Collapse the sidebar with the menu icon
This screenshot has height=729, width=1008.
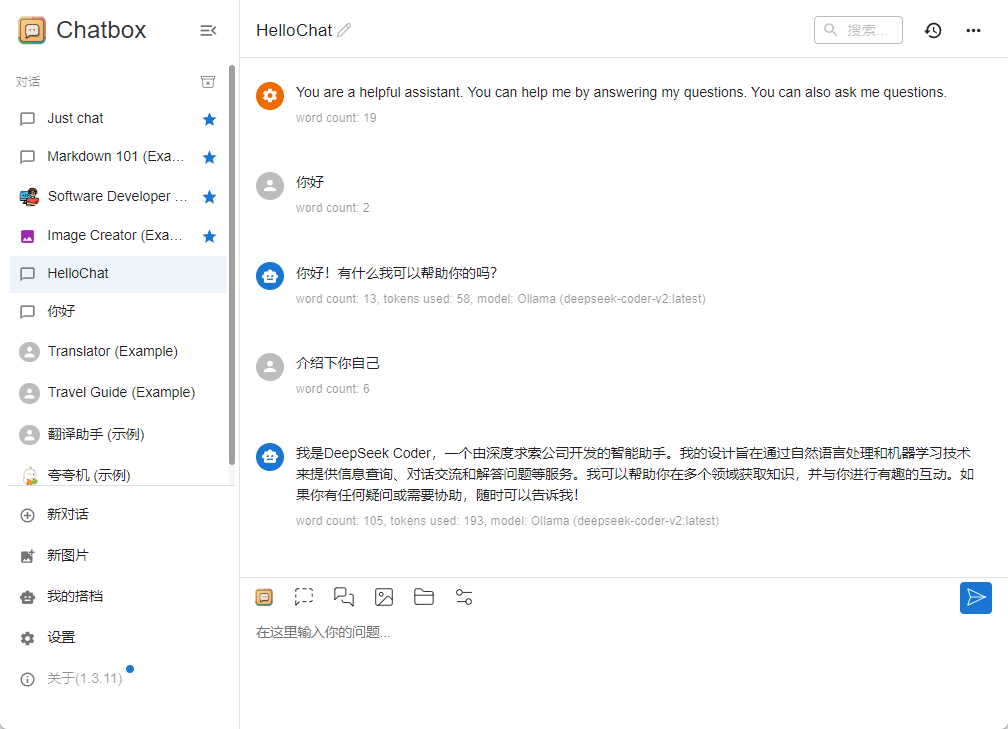[208, 30]
